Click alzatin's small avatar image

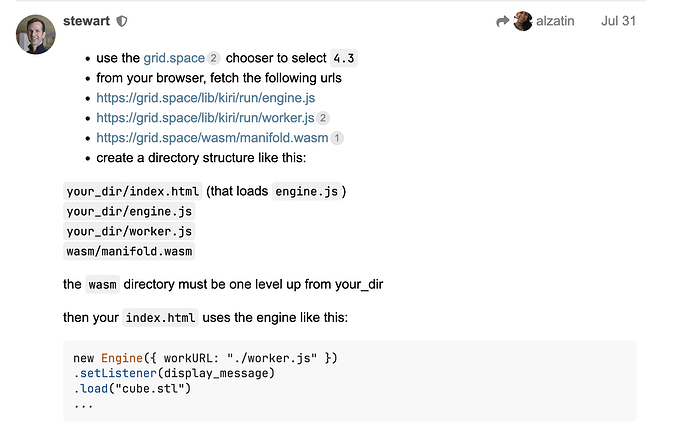click(x=523, y=21)
